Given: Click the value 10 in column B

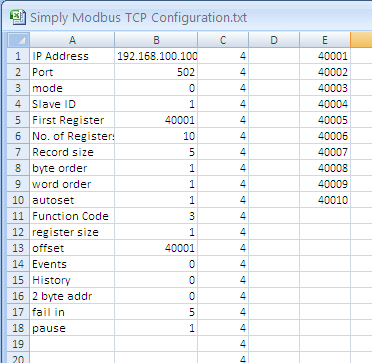Looking at the screenshot, I should pyautogui.click(x=156, y=136).
